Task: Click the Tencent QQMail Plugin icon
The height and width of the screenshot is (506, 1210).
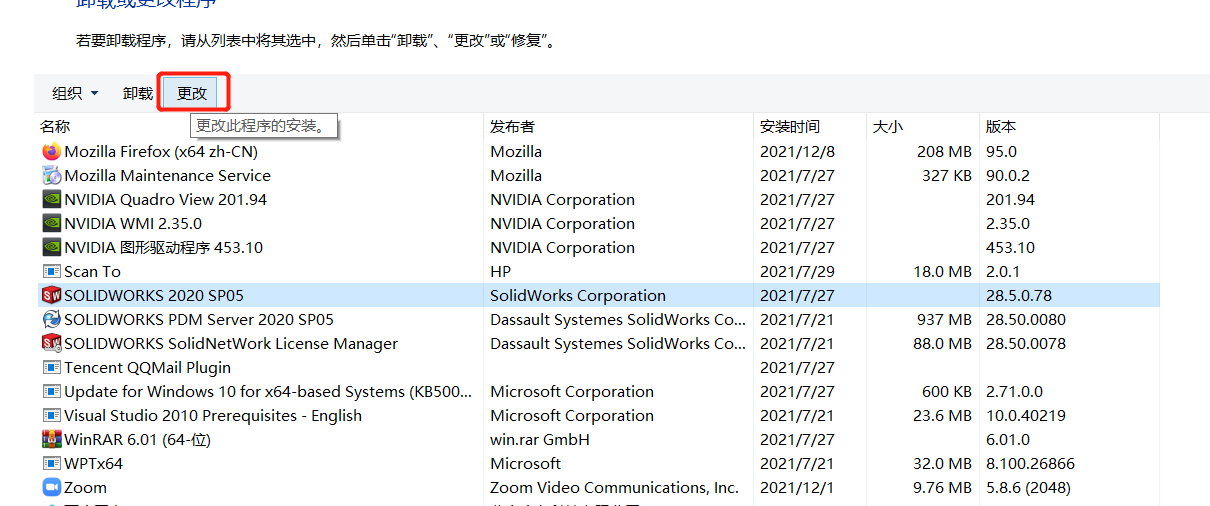Action: coord(52,368)
